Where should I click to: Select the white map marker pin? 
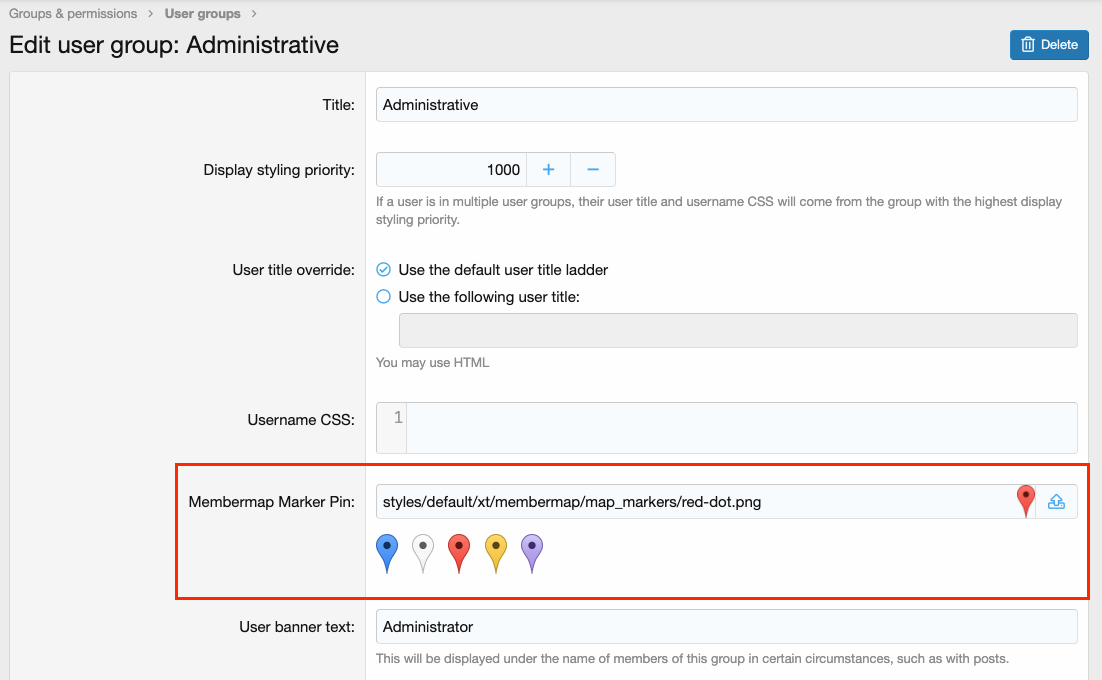[423, 552]
